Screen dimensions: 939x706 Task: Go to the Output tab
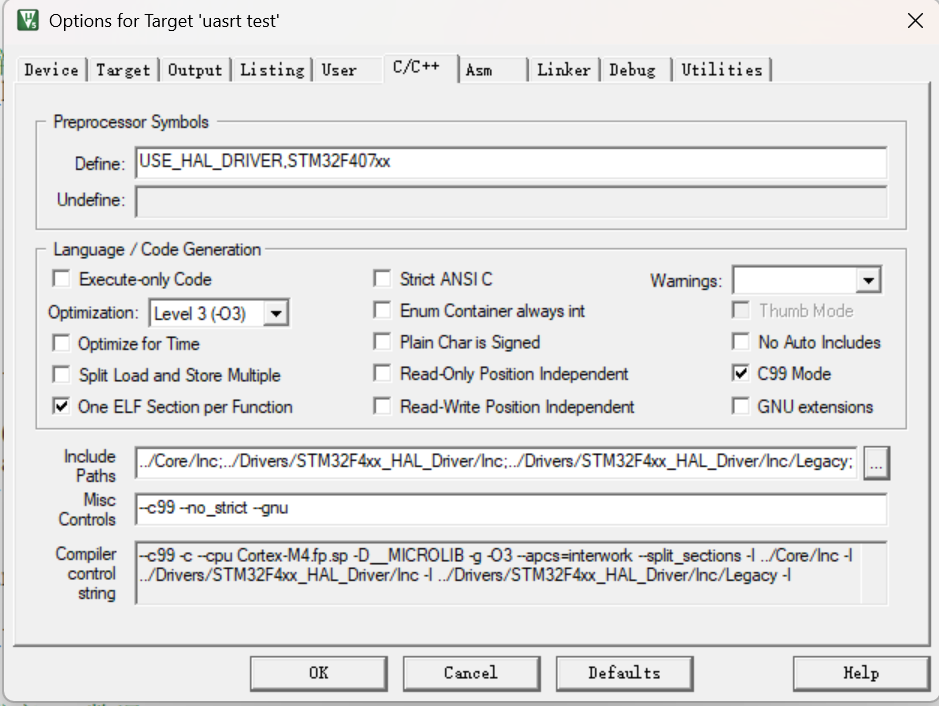tap(195, 70)
